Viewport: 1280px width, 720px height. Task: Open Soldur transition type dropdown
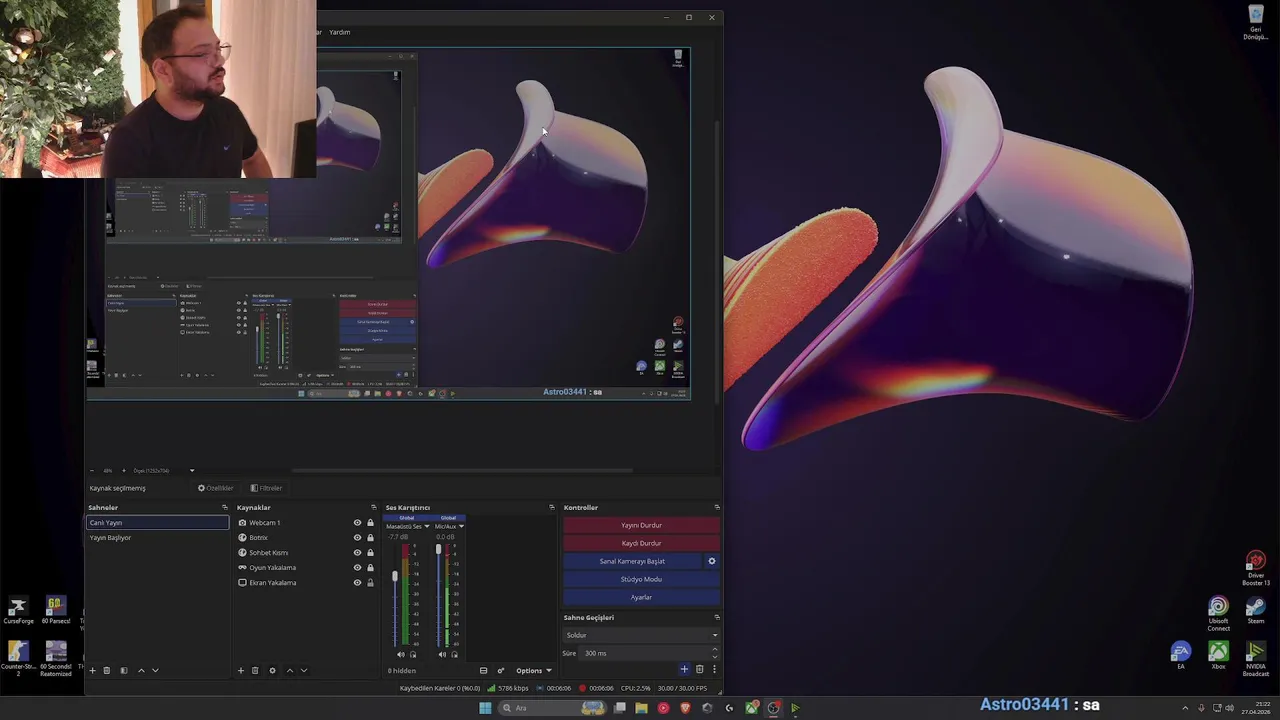point(641,635)
